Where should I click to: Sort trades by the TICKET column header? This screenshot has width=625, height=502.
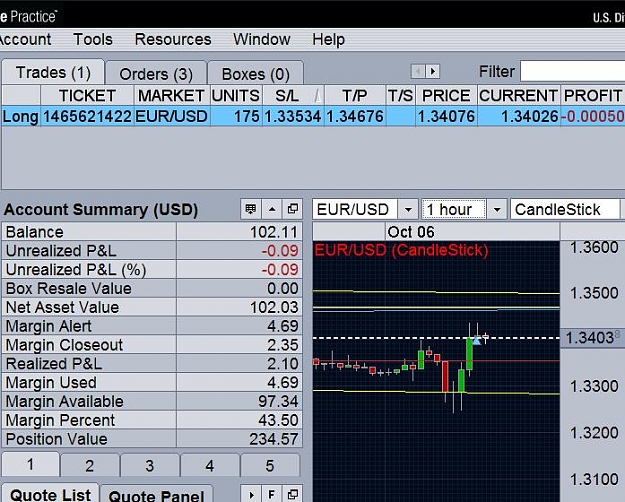87,96
